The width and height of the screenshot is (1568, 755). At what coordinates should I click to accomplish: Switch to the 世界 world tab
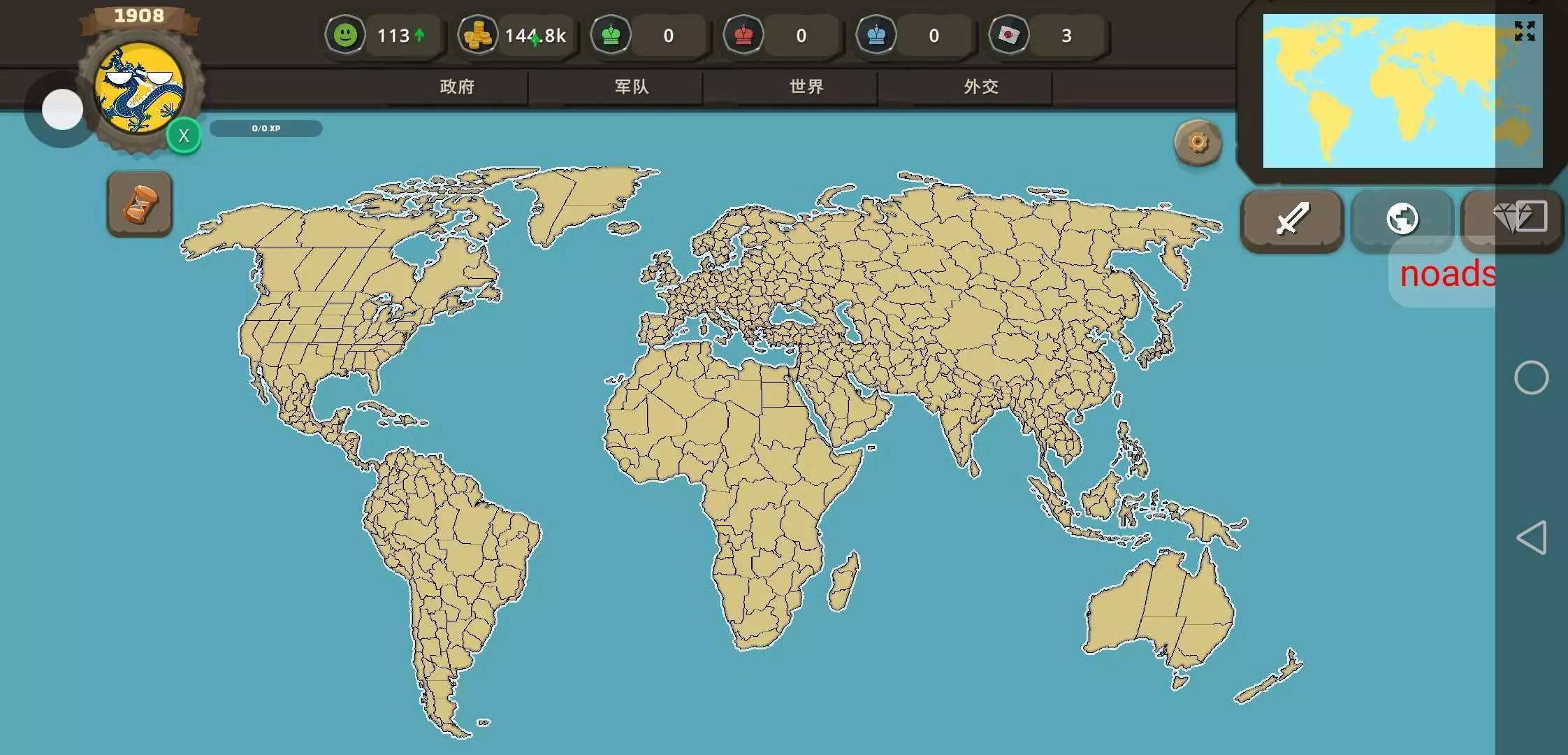[x=806, y=87]
